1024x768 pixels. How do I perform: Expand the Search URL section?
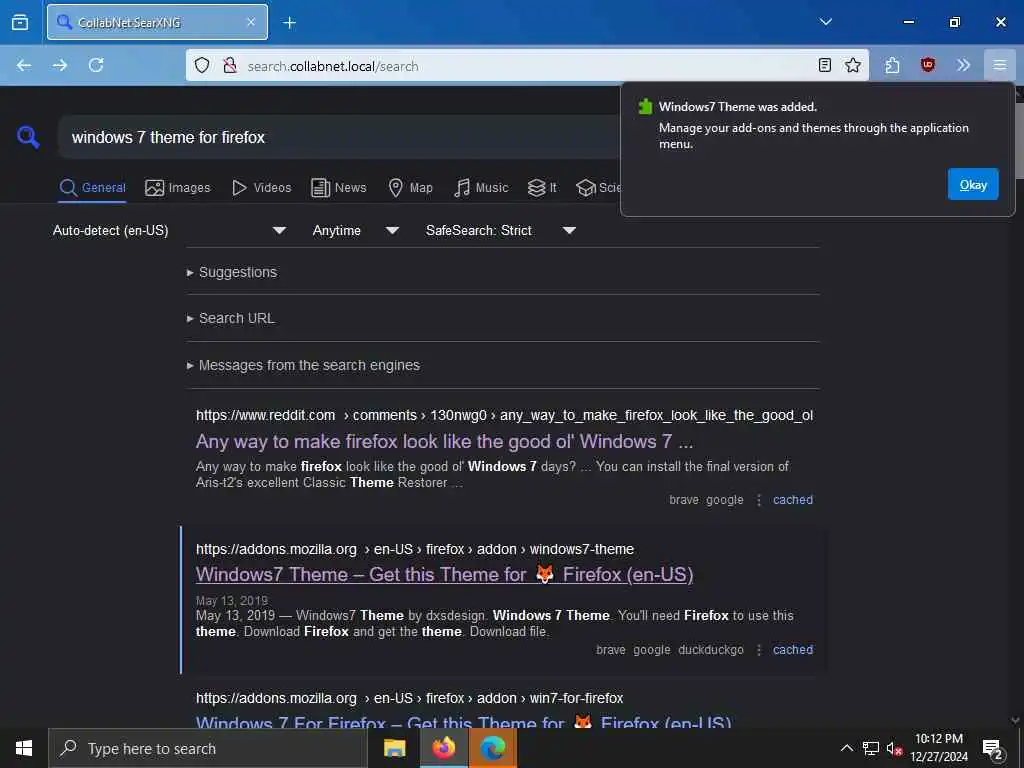[231, 318]
